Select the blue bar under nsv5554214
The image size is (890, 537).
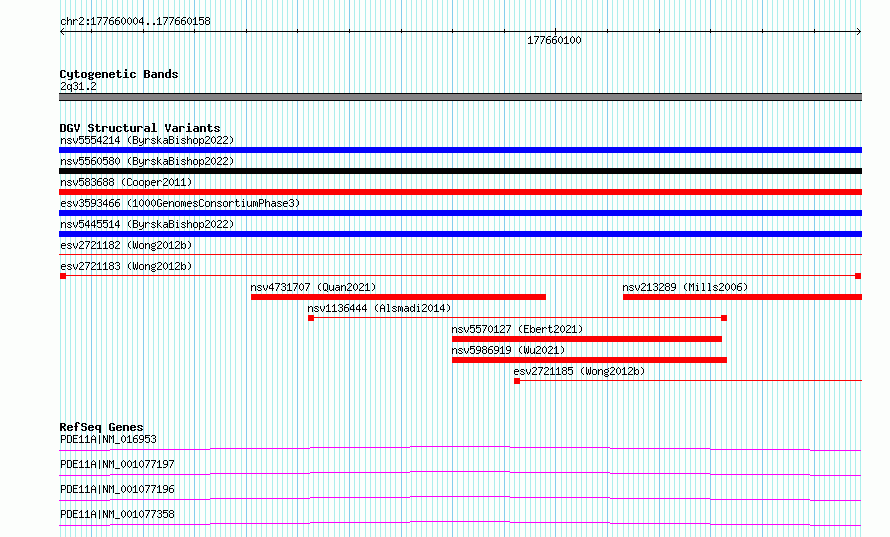[x=460, y=150]
